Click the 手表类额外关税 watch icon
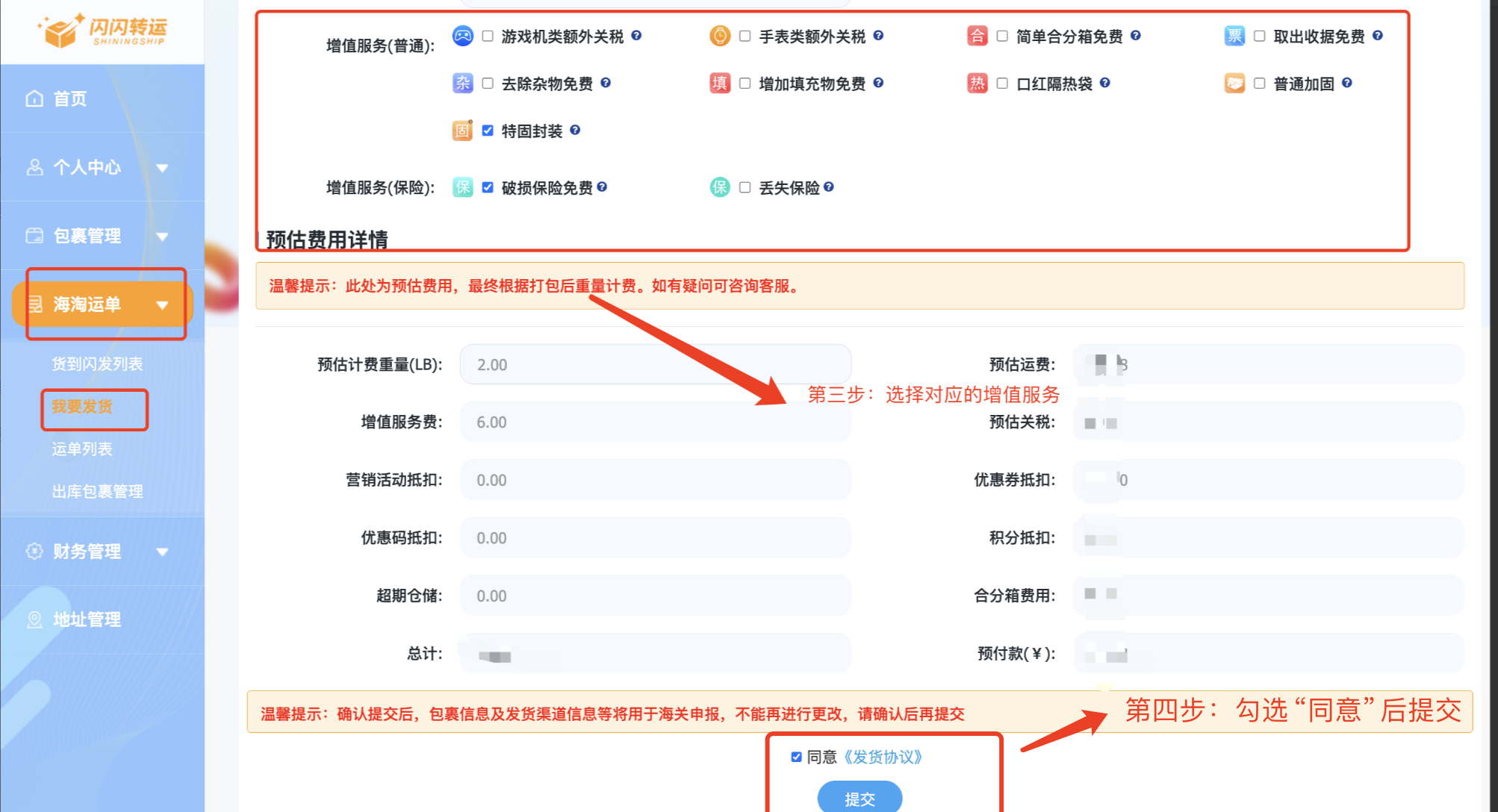This screenshot has height=812, width=1498. (719, 36)
